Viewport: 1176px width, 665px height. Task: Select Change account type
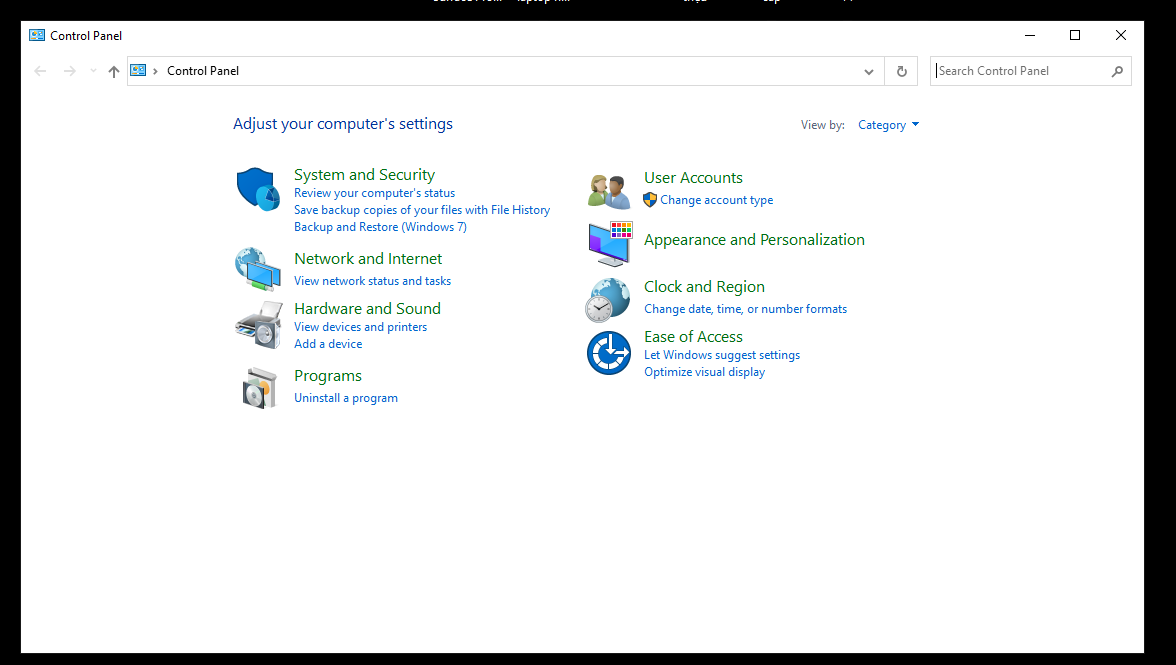pyautogui.click(x=716, y=200)
